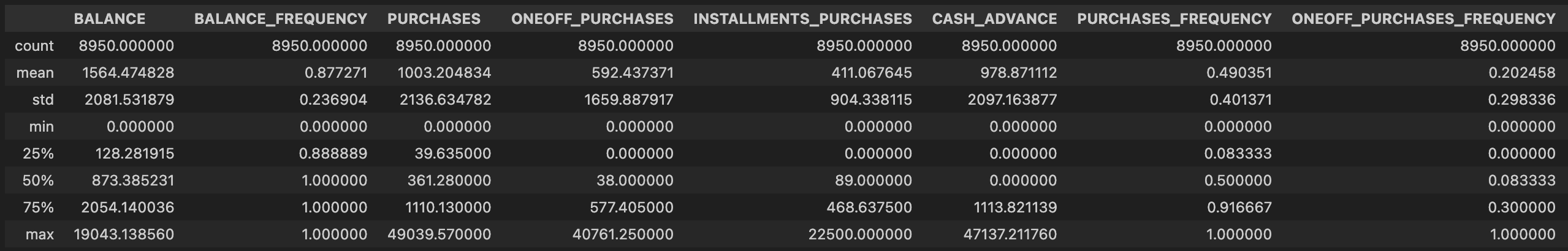Select the BALANCE_FREQUENCY column header
Image resolution: width=1568 pixels, height=251 pixels.
[281, 19]
